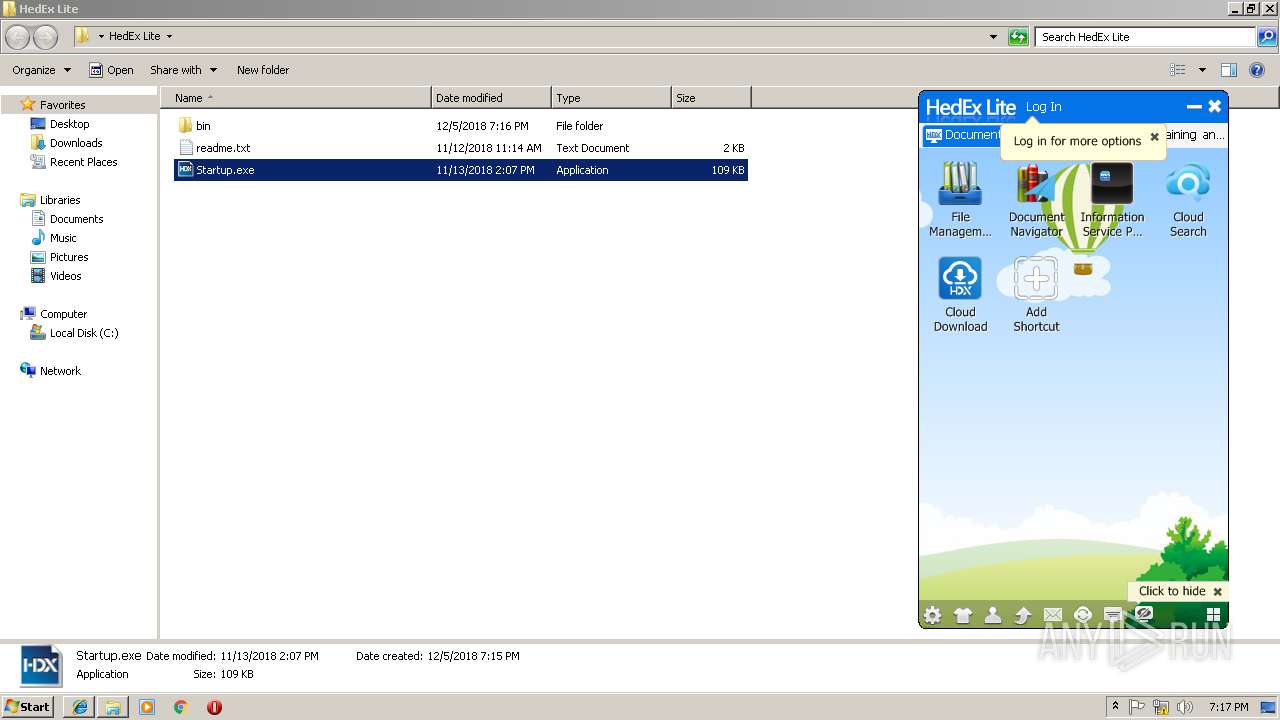
Task: Open the Videos library
Action: tap(66, 276)
